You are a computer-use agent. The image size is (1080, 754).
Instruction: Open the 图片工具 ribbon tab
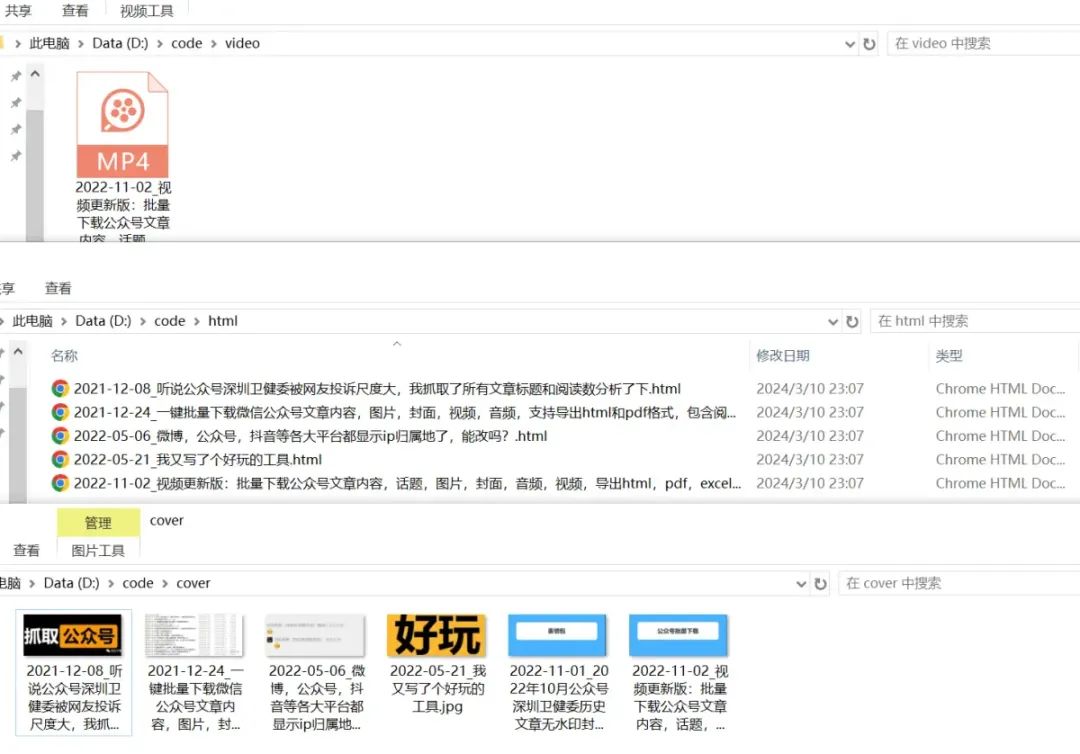tap(98, 551)
